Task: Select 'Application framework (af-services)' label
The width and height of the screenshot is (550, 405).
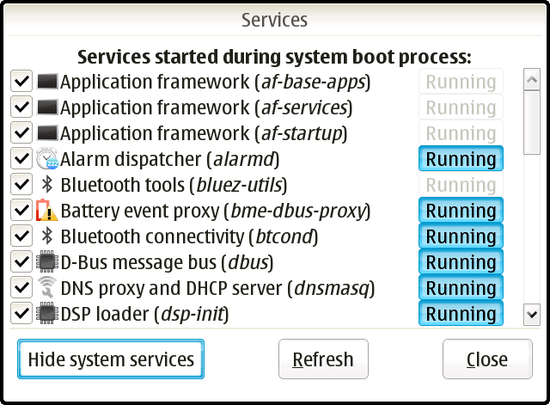Action: point(206,108)
